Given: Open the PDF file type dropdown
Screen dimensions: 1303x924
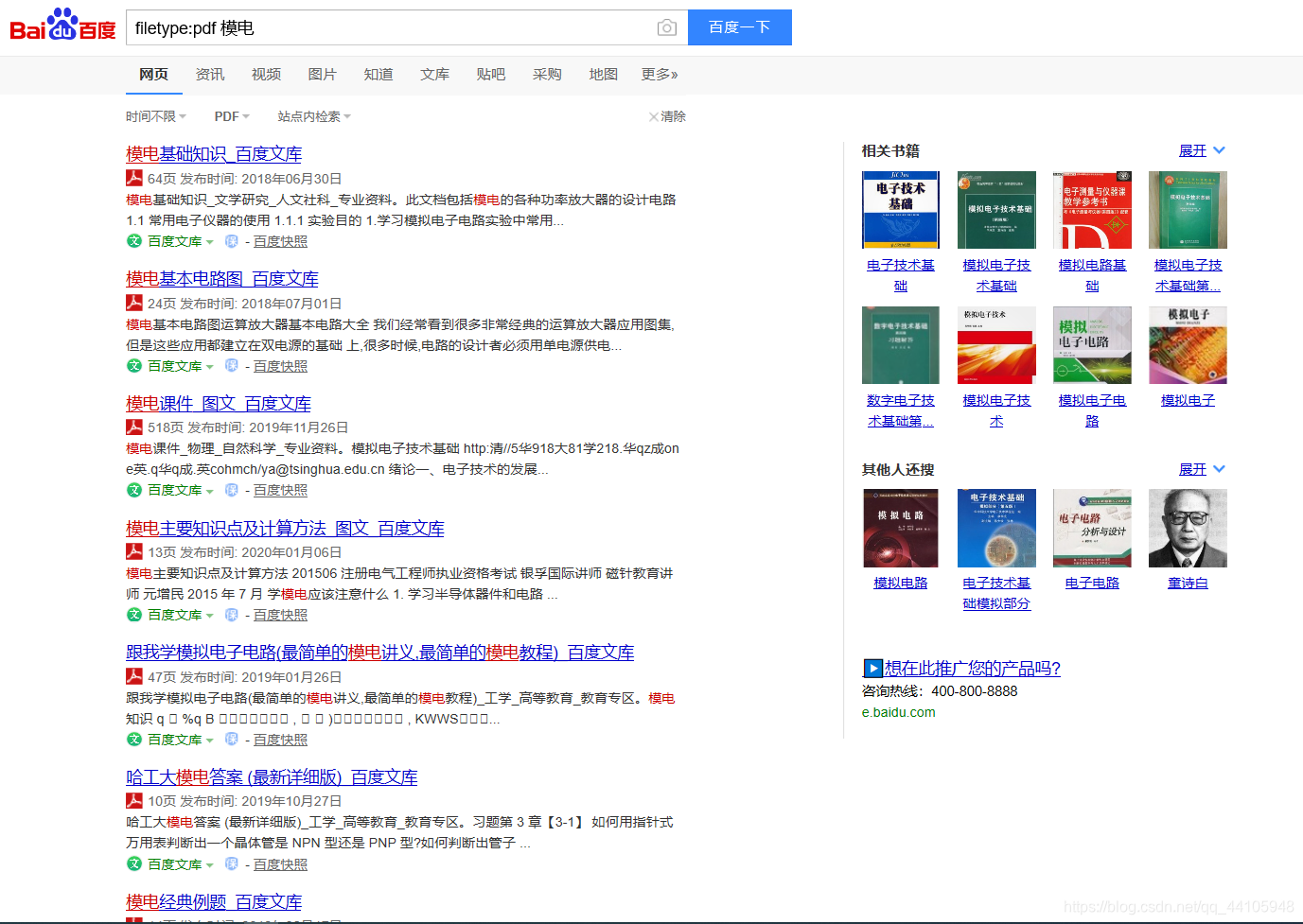Looking at the screenshot, I should (232, 116).
